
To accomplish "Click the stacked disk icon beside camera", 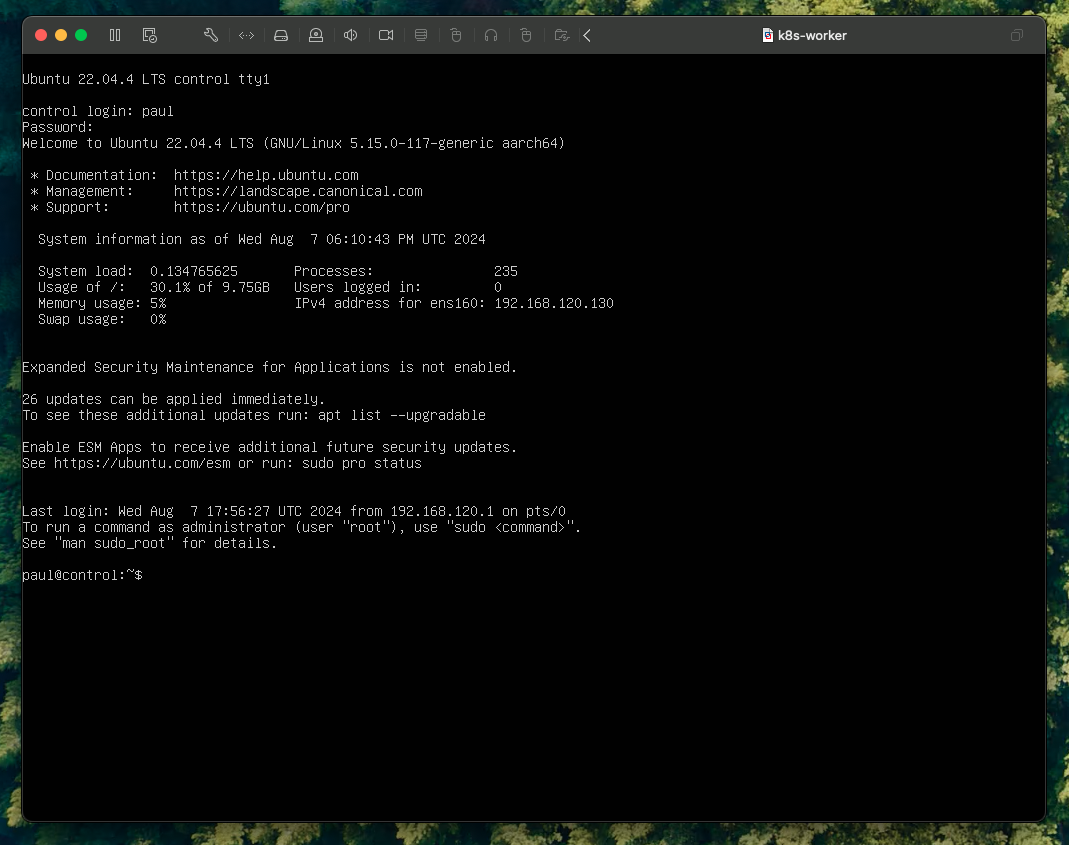I will [x=421, y=35].
